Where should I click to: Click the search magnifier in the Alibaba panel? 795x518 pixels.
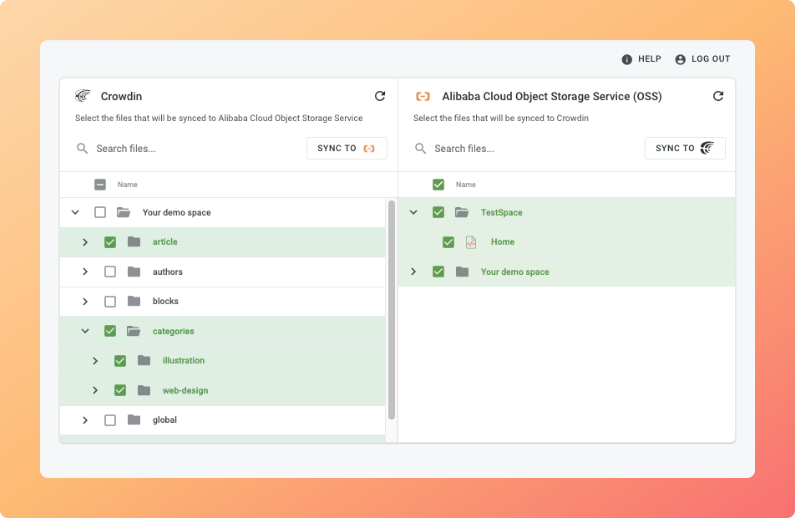(x=420, y=149)
